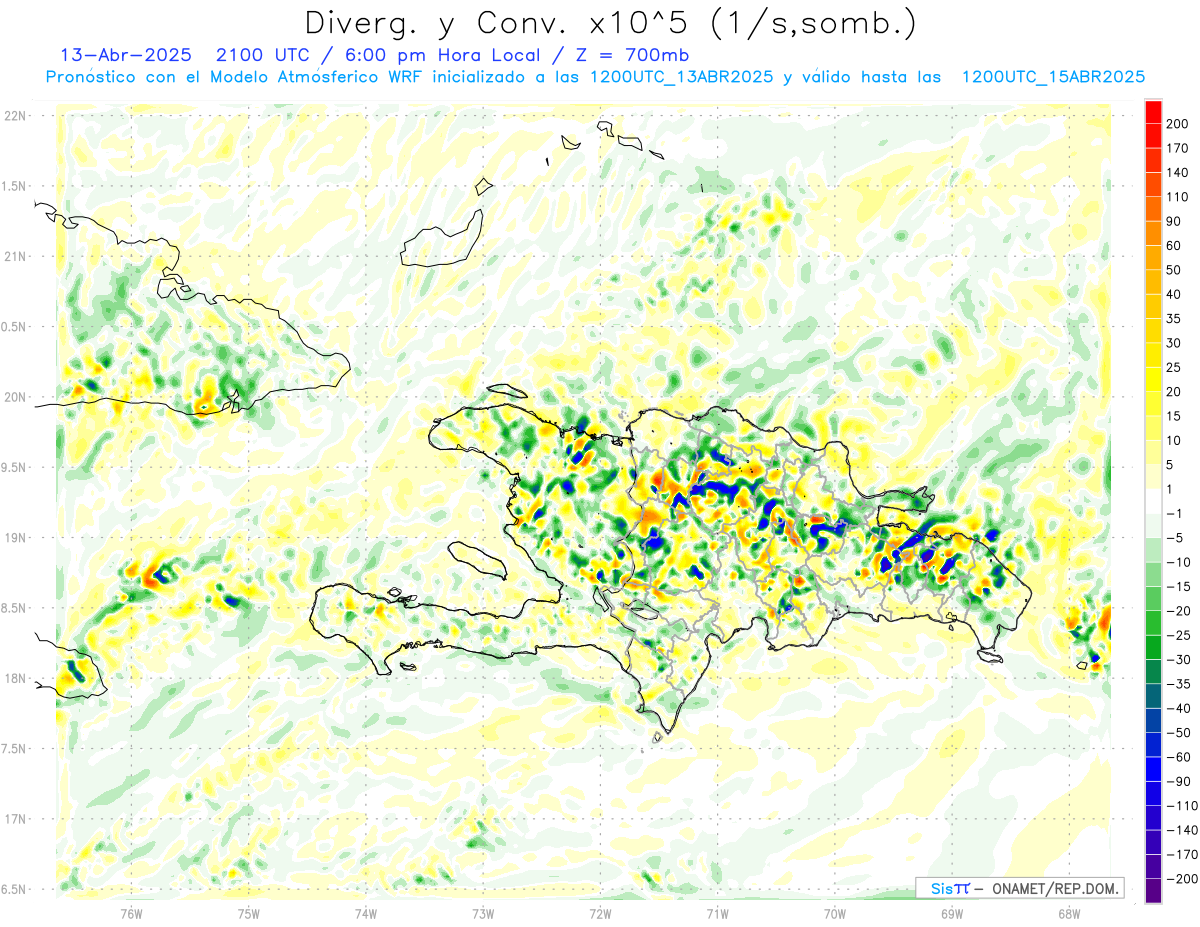Click the latitude label "6.5N"

[13, 889]
